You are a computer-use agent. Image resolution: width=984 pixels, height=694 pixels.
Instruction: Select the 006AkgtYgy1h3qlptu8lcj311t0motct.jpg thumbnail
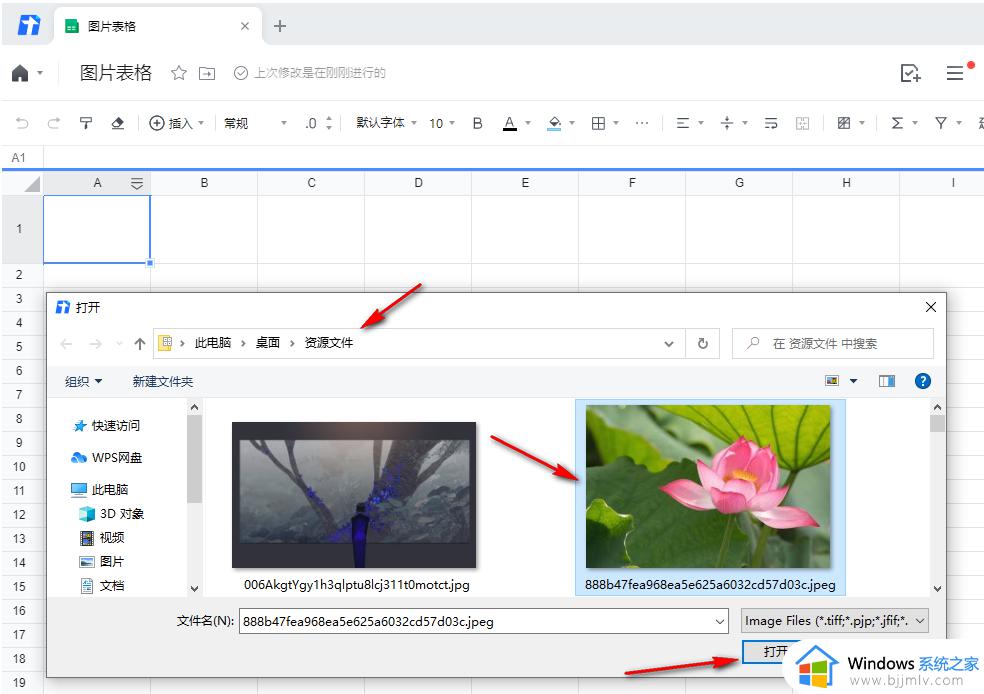pos(354,496)
